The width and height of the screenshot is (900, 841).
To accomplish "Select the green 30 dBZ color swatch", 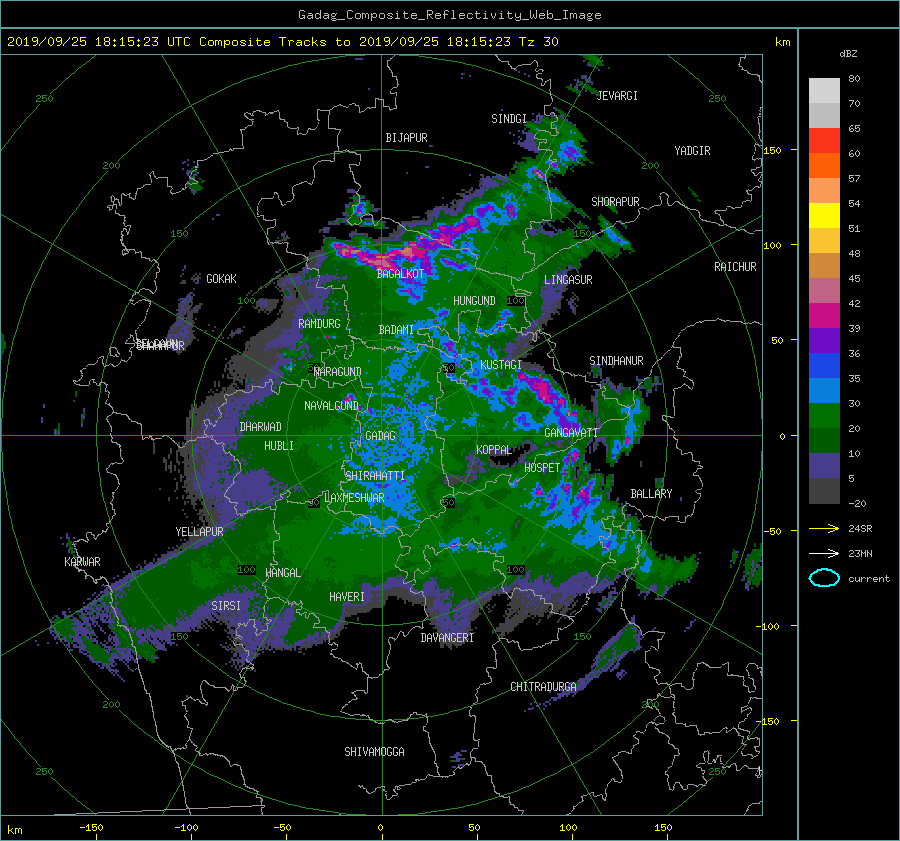I will coord(824,416).
